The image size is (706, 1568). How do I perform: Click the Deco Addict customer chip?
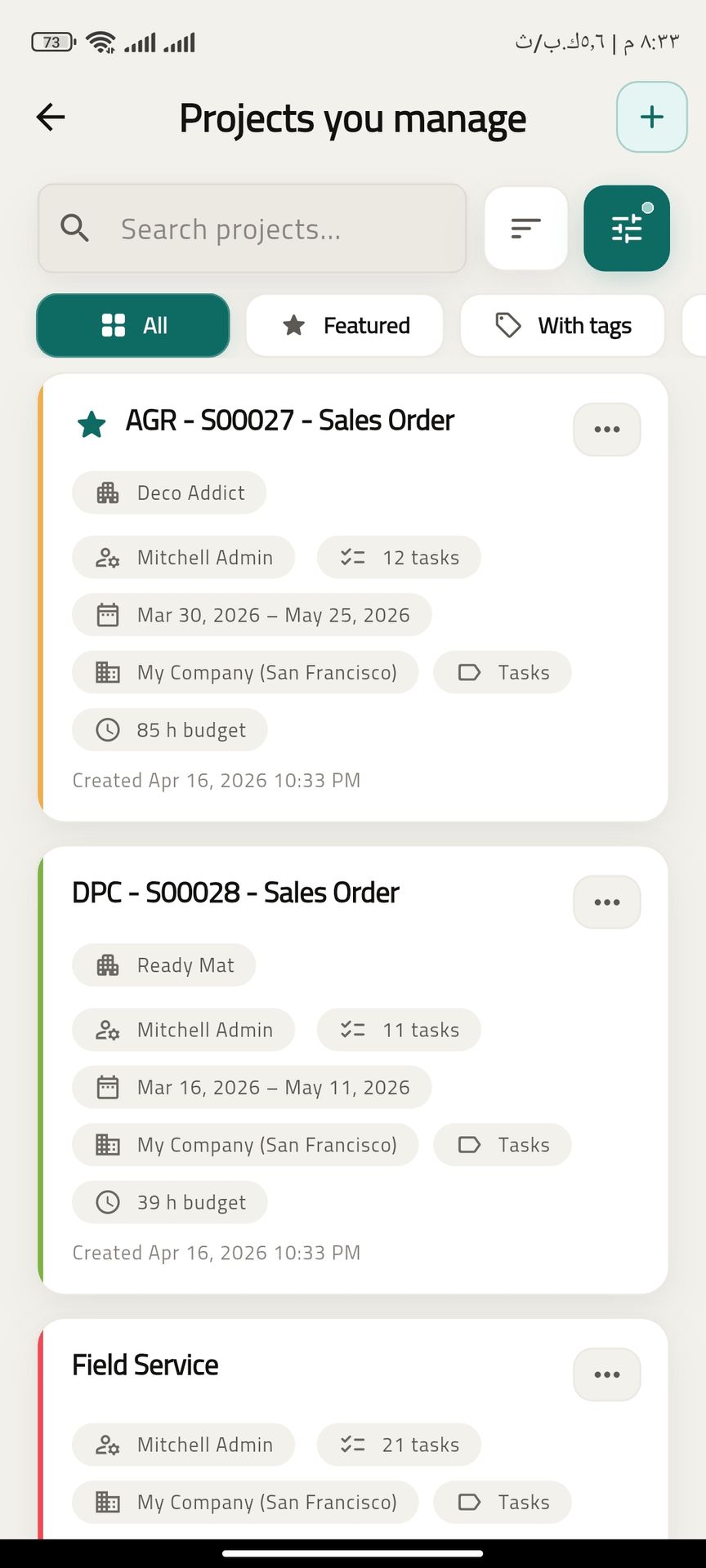click(x=169, y=492)
